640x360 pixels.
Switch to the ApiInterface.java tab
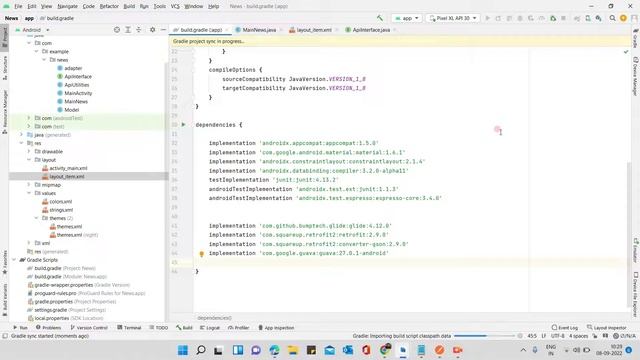tap(371, 30)
